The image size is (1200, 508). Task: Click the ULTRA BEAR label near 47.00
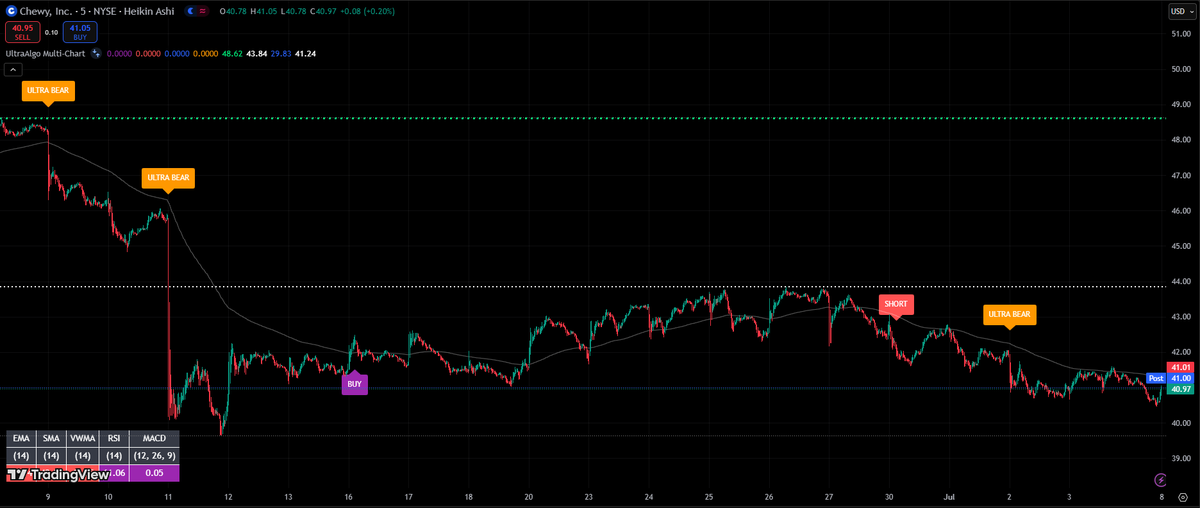click(168, 179)
